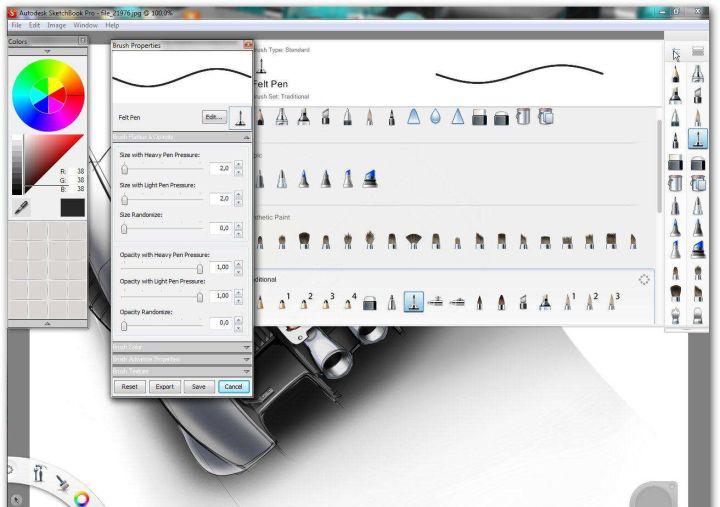Select the active Felt Pen in brush palette
The width and height of the screenshot is (720, 507).
click(698, 139)
